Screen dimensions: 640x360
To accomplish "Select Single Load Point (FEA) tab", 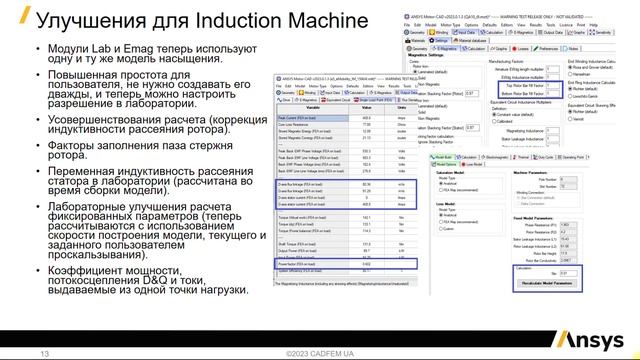I will click(373, 100).
